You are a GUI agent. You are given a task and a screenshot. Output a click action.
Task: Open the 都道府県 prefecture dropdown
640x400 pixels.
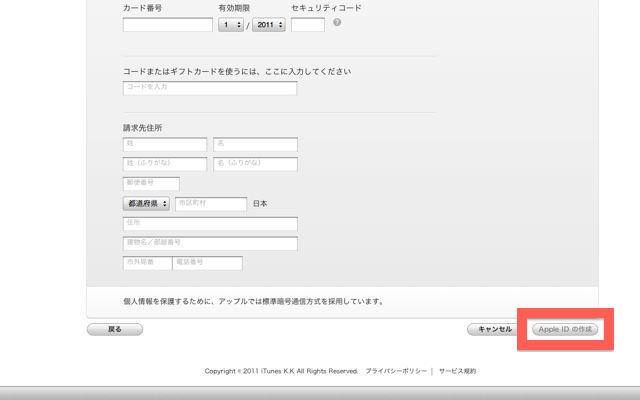(x=147, y=203)
